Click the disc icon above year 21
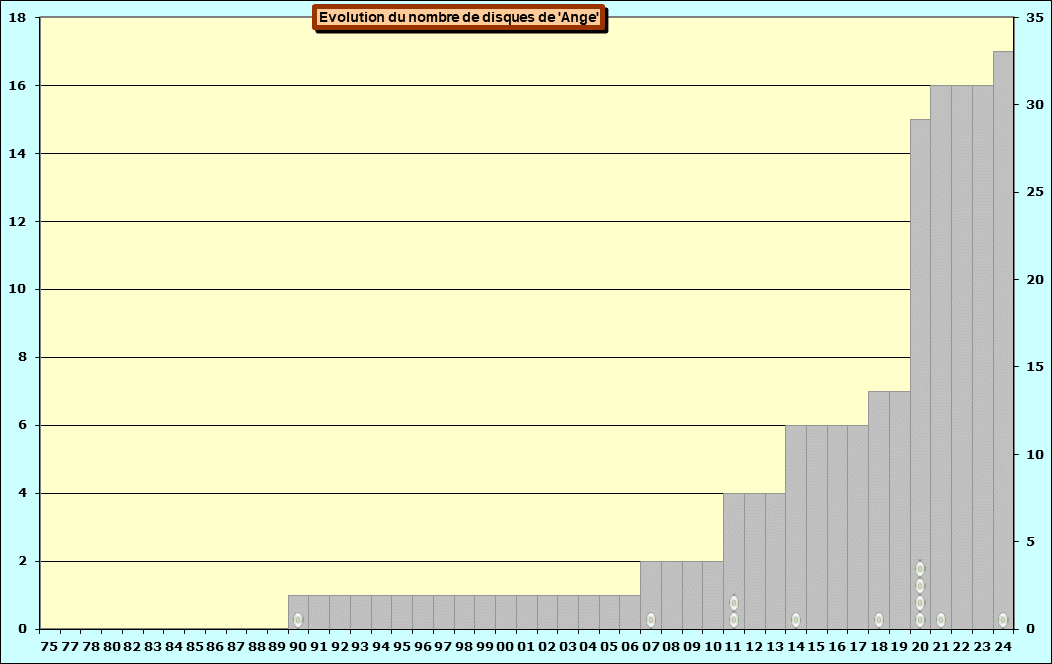Screen dimensions: 1052x664 pos(941,620)
